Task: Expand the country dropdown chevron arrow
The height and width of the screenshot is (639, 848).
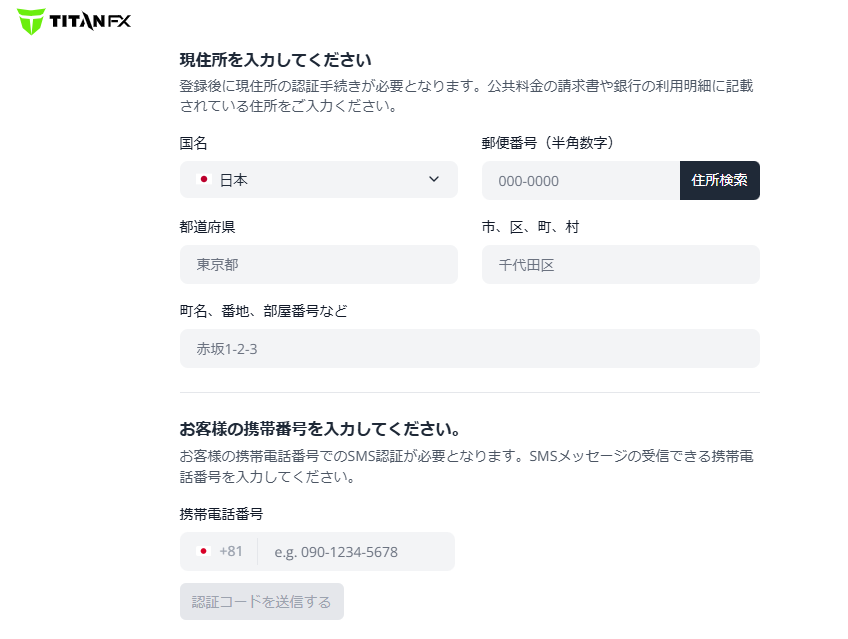Action: point(434,179)
